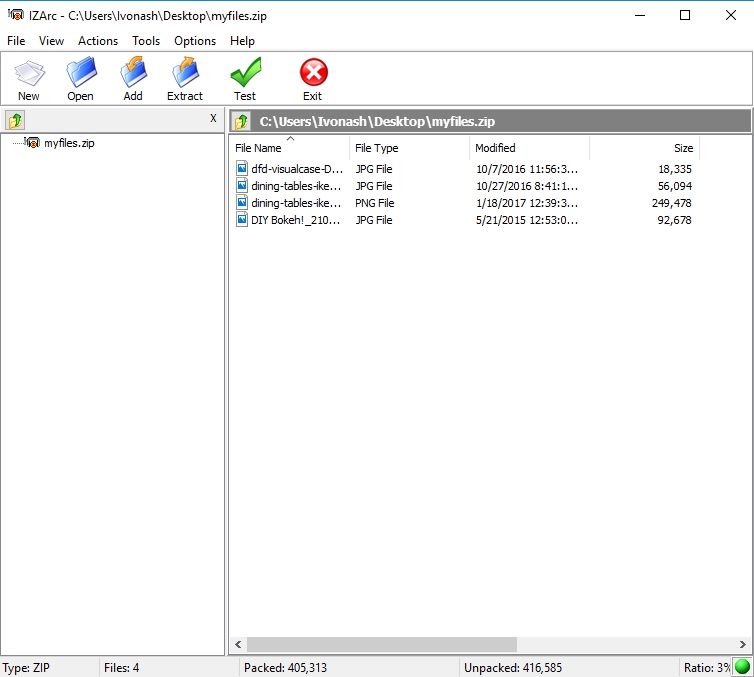Click the New archive toolbar icon

[x=29, y=73]
